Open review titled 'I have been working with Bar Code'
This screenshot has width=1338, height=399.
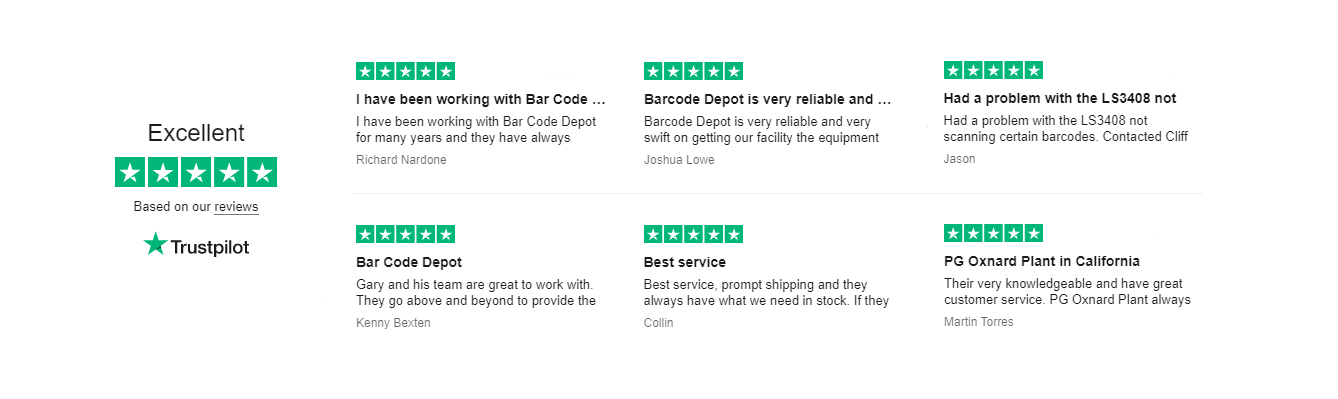click(481, 100)
